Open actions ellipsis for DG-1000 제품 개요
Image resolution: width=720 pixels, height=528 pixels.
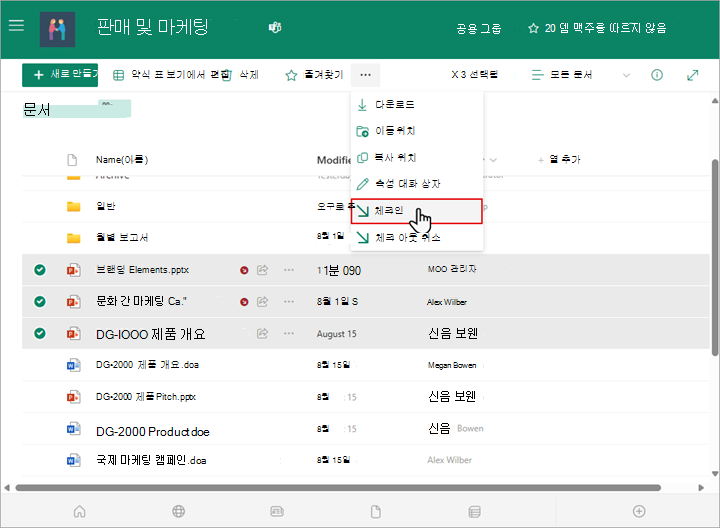pyautogui.click(x=289, y=333)
